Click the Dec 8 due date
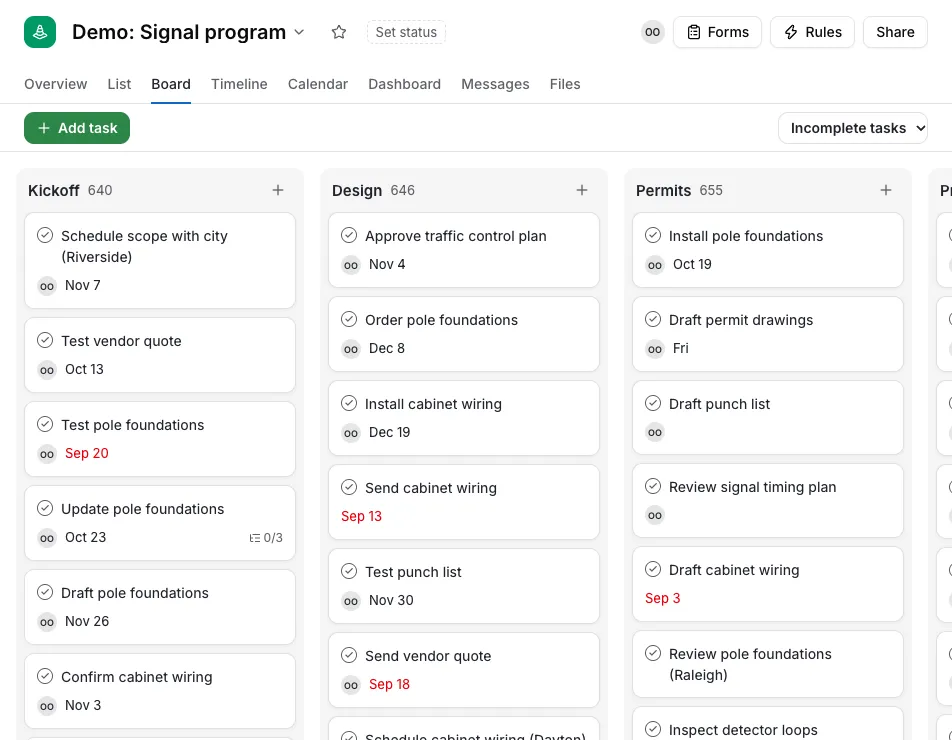952x740 pixels. [387, 348]
